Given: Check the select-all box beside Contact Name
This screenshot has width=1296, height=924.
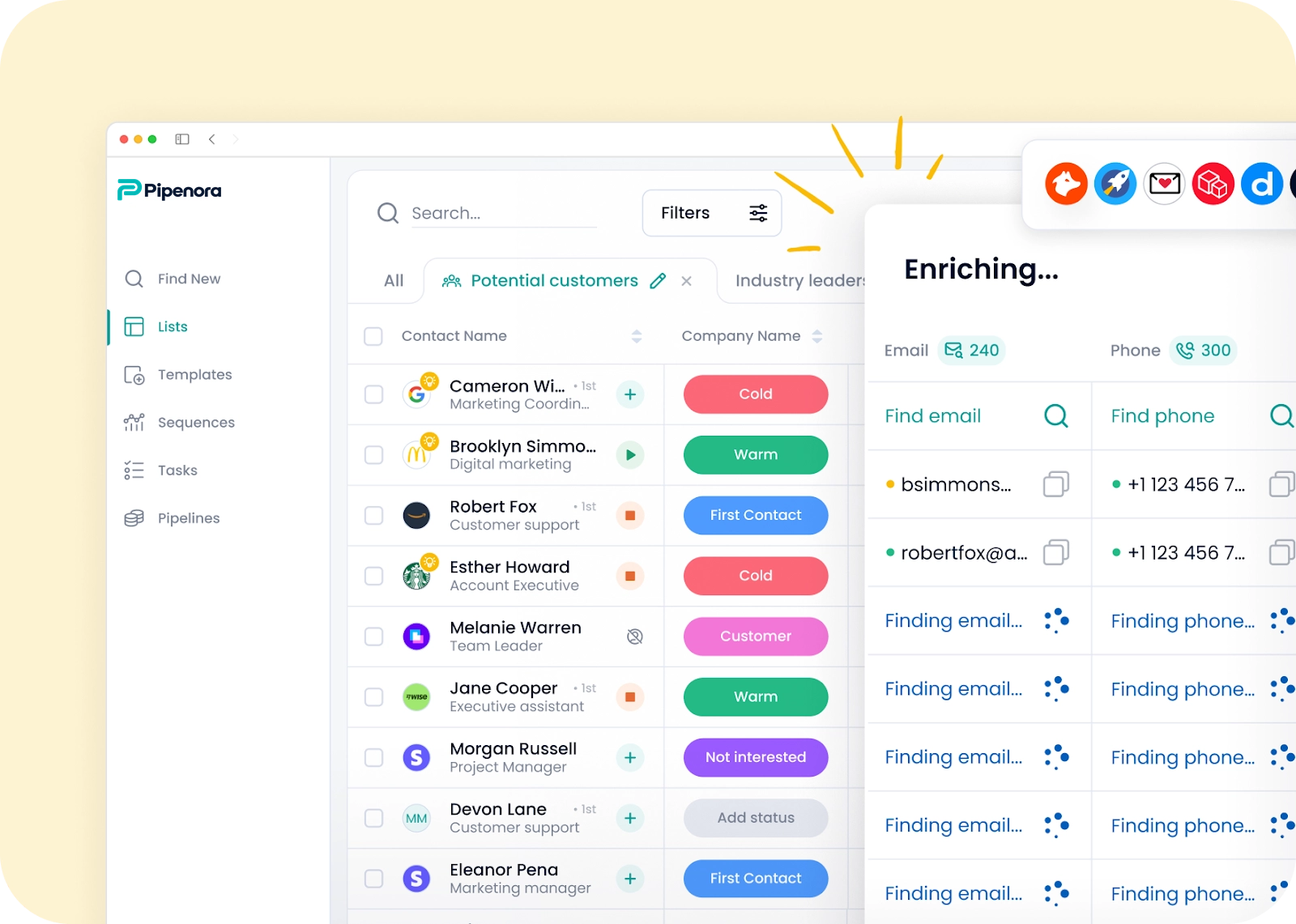Looking at the screenshot, I should click(x=373, y=336).
